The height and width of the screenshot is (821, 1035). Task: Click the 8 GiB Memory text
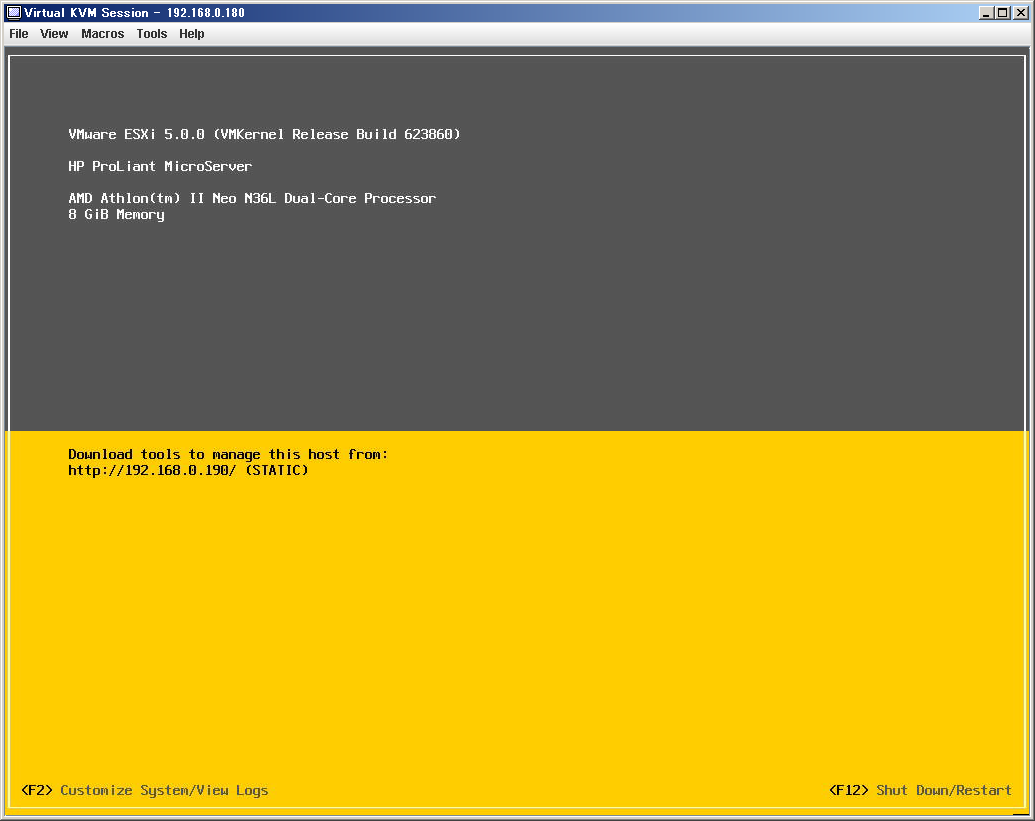coord(116,214)
